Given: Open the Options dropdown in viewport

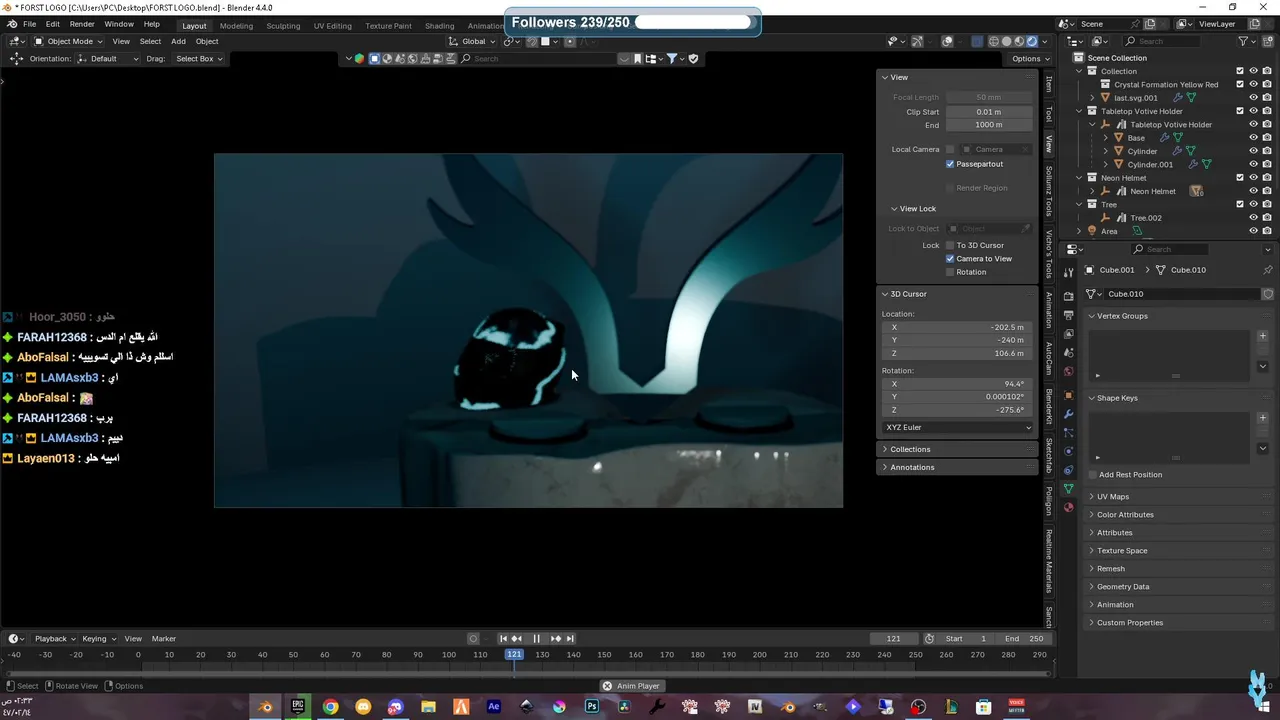Looking at the screenshot, I should (1029, 59).
